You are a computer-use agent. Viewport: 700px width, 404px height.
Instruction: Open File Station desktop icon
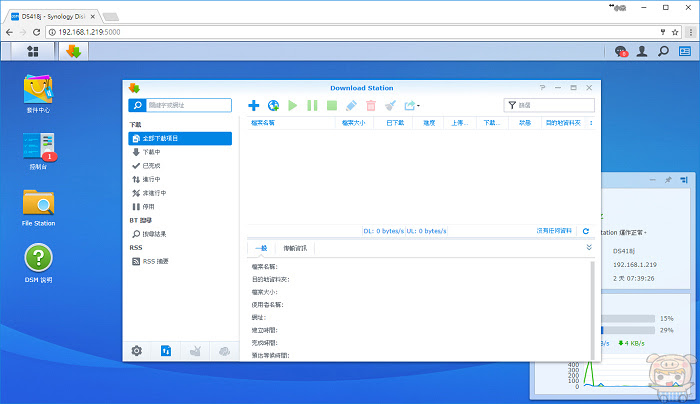tap(38, 208)
